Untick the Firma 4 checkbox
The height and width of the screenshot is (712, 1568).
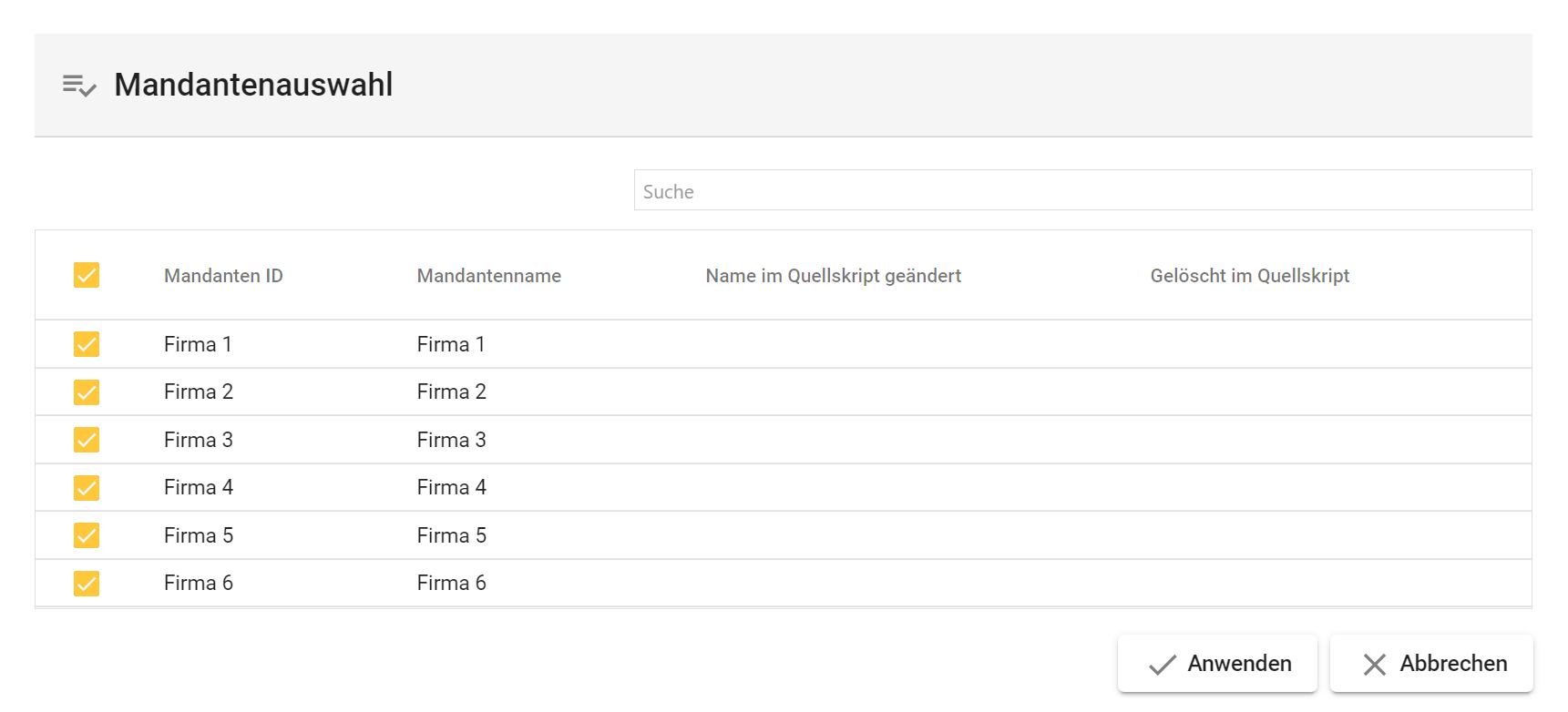[87, 488]
